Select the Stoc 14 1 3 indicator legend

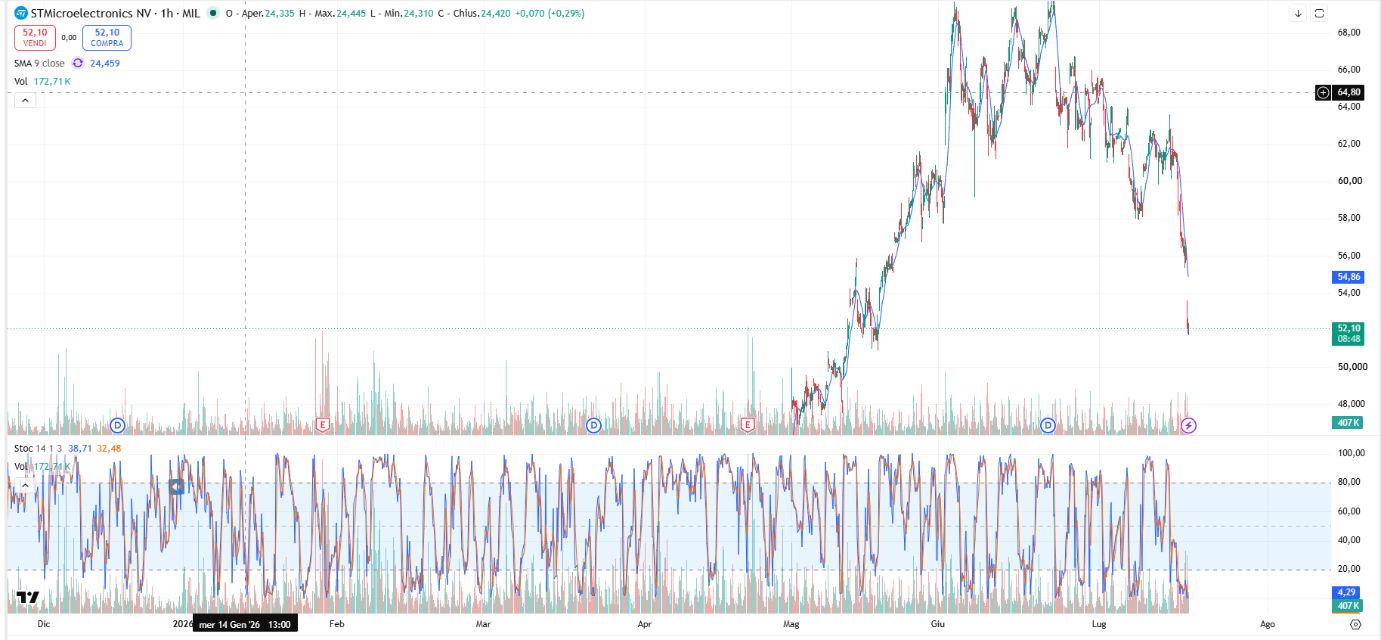click(38, 449)
